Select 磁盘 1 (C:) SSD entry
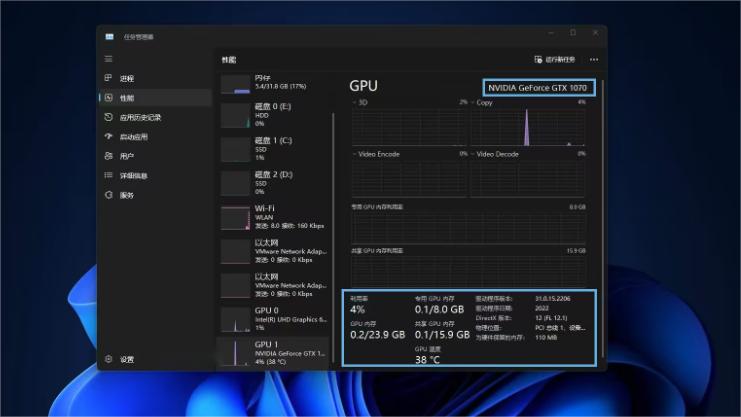 (273, 149)
